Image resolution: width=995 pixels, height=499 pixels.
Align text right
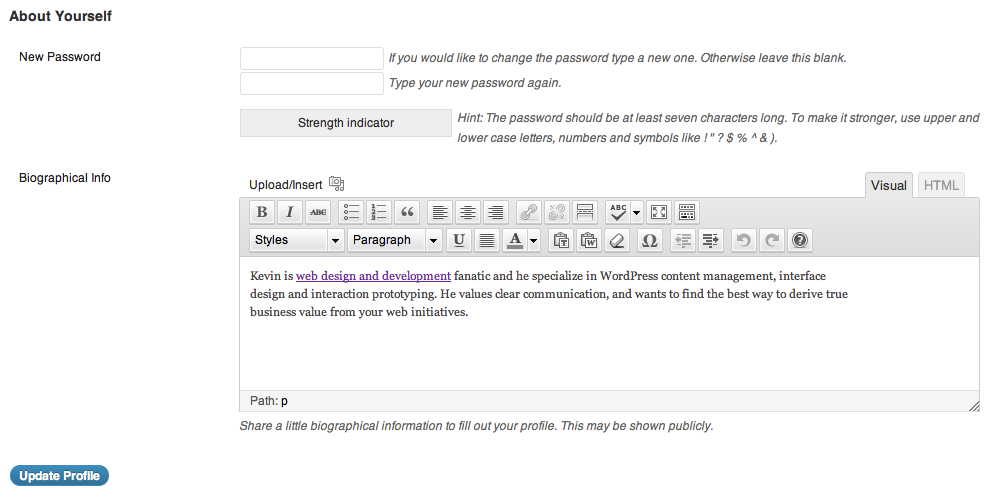496,212
